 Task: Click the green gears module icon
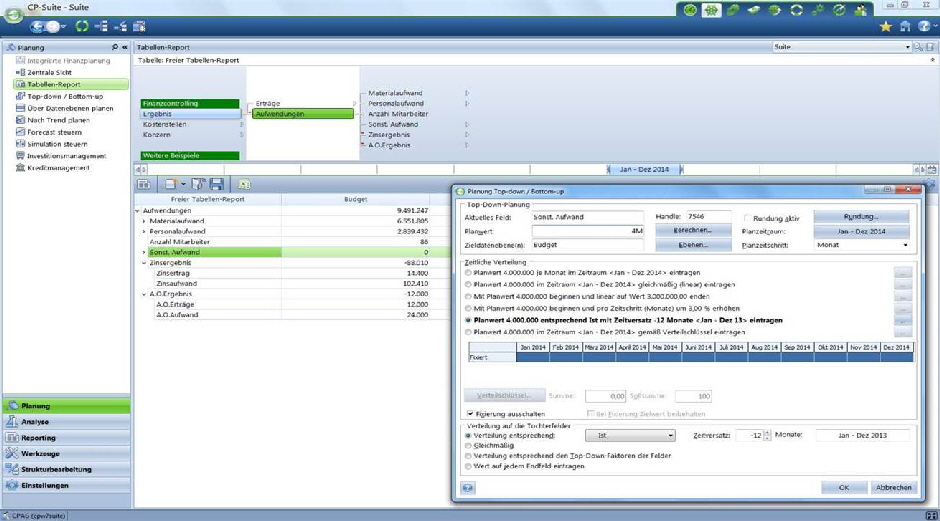[818, 10]
